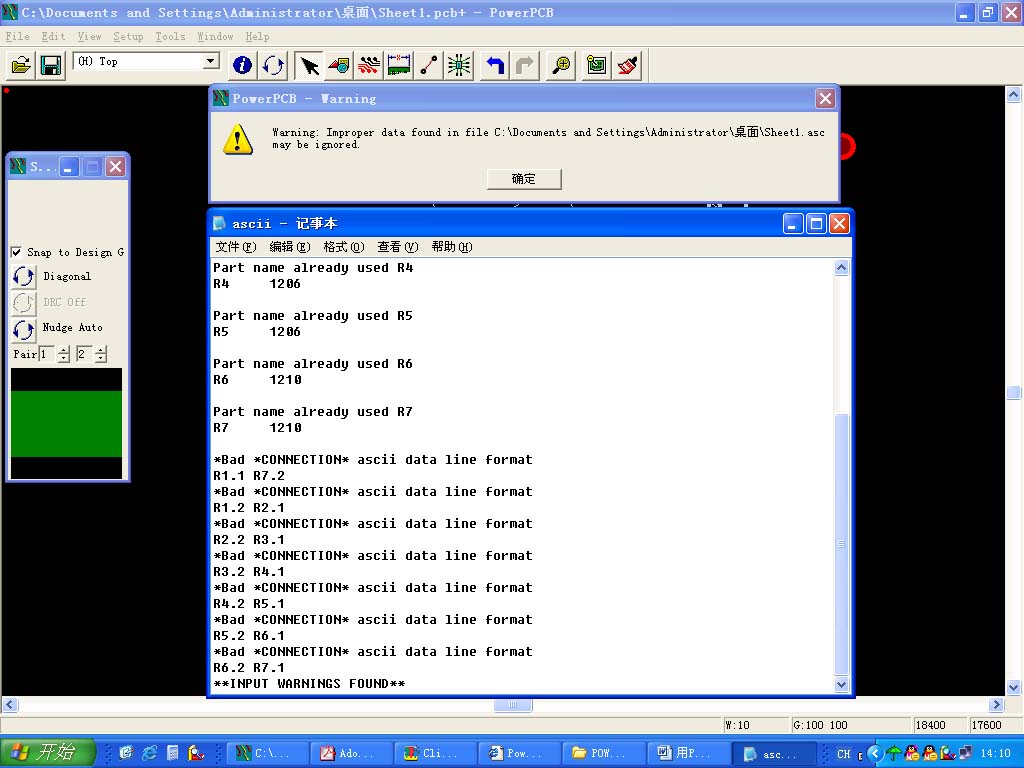Choose the Select mode arrow tool
This screenshot has height=768, width=1024.
tap(308, 65)
